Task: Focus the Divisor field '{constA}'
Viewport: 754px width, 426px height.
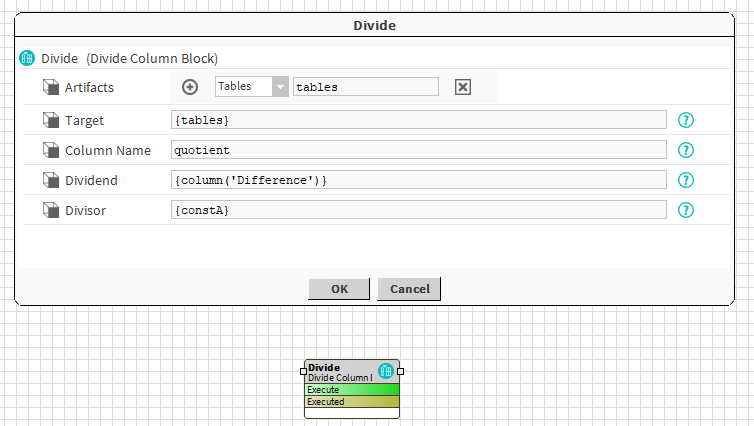Action: click(418, 210)
